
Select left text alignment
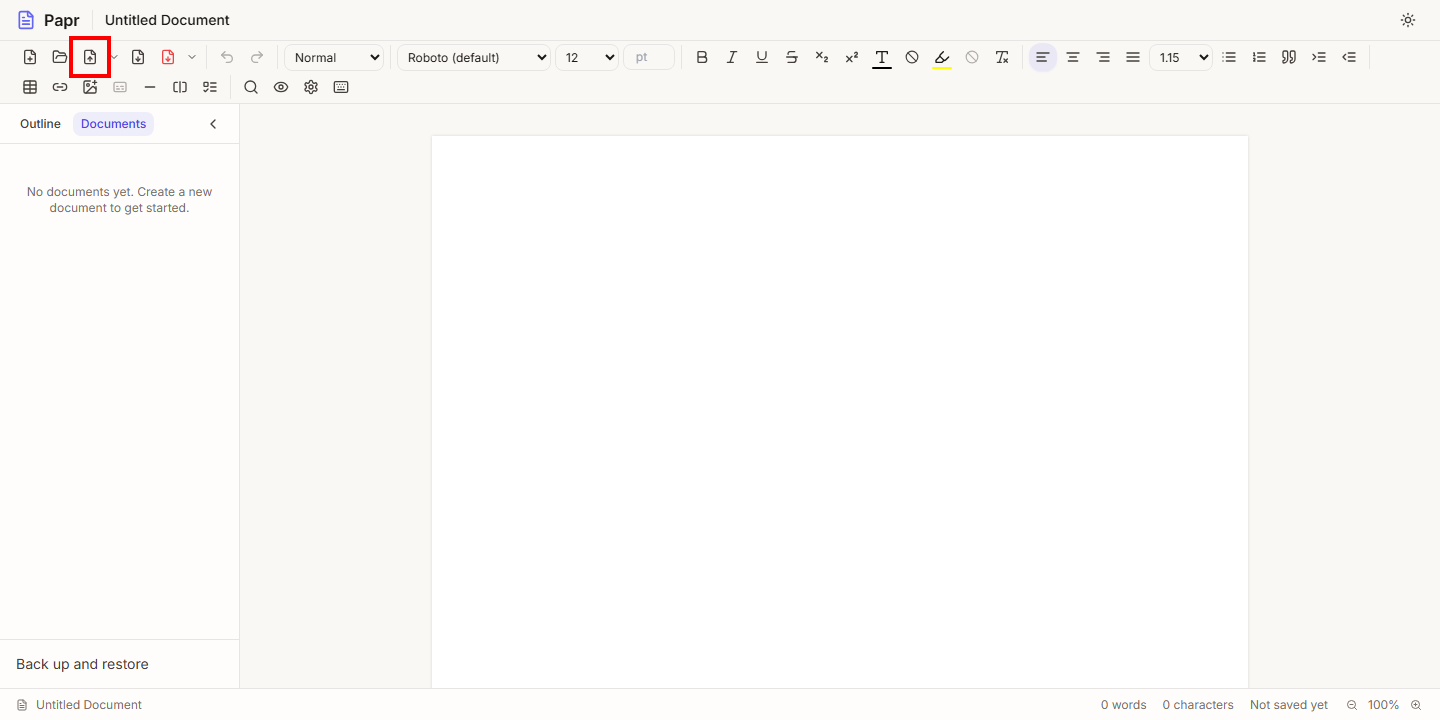[x=1043, y=57]
